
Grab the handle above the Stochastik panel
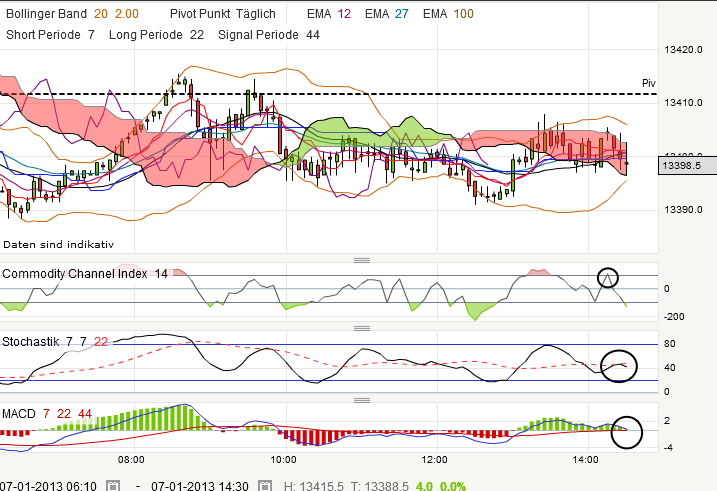(x=362, y=328)
